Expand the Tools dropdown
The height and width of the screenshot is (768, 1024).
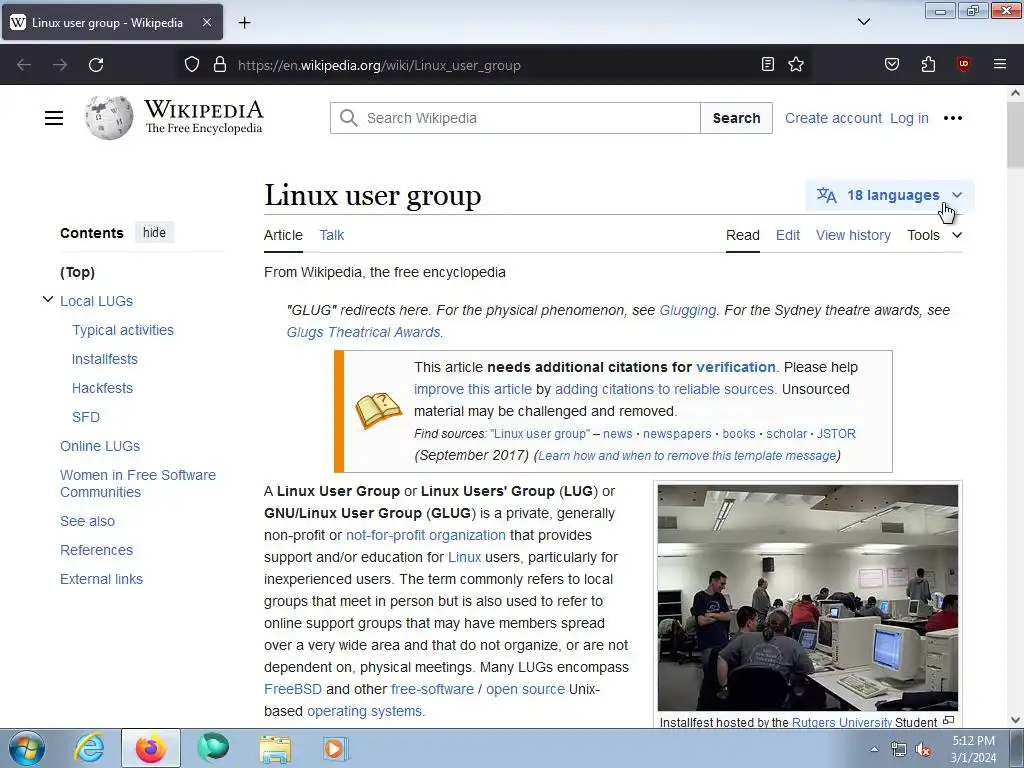click(x=935, y=235)
